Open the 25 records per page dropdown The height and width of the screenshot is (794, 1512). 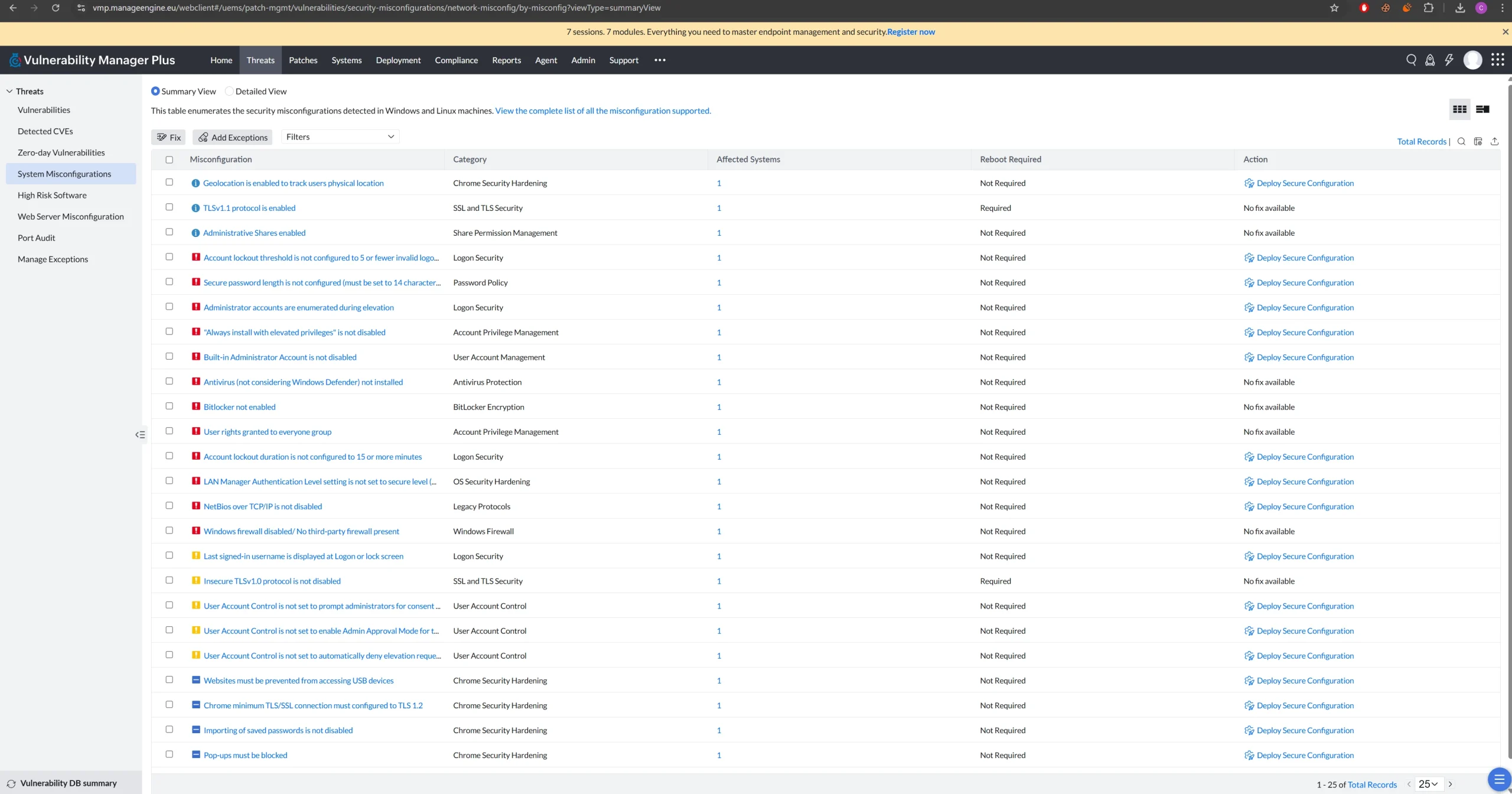point(1428,784)
